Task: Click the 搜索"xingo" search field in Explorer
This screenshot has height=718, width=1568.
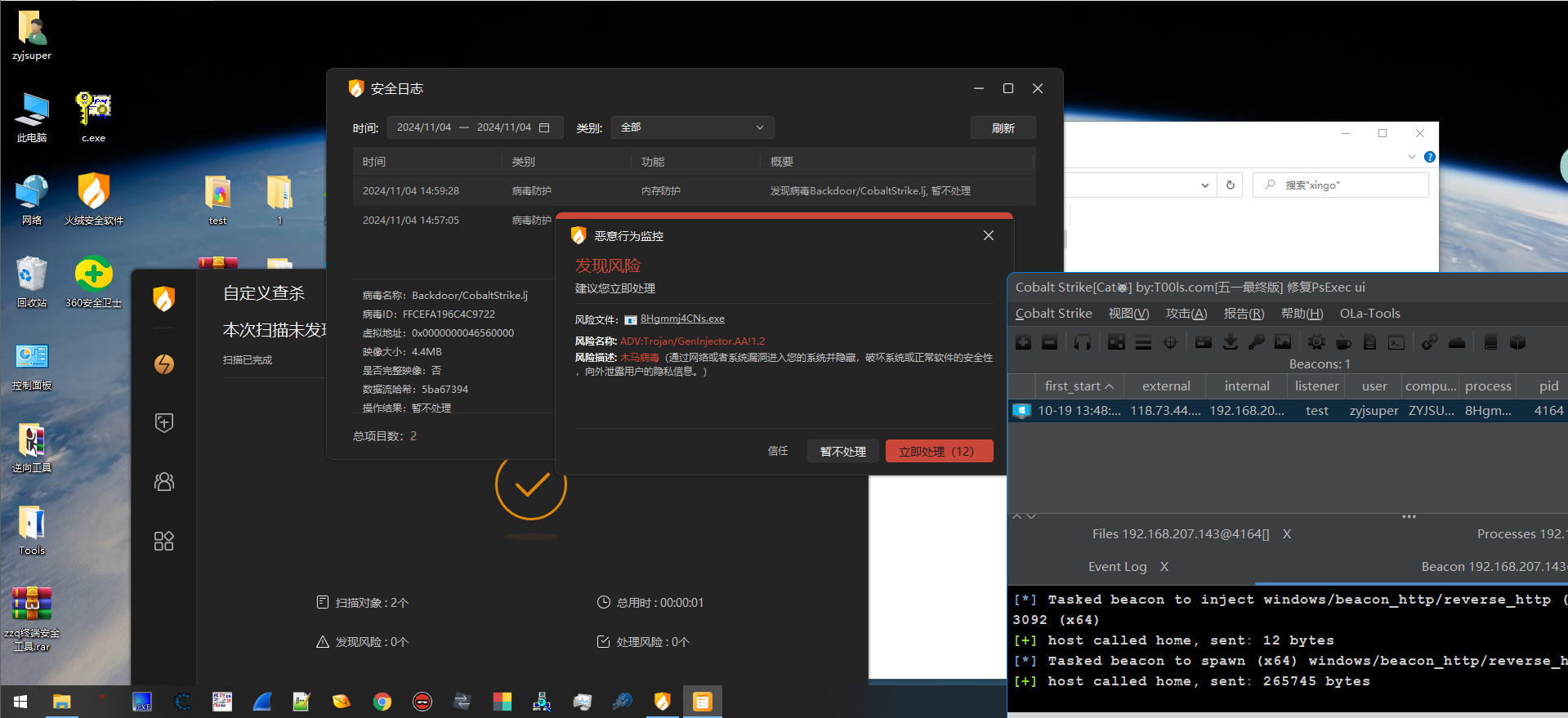Action: click(x=1340, y=185)
